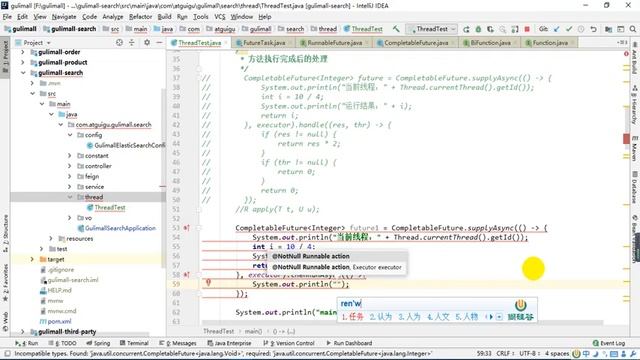The height and width of the screenshot is (360, 640).
Task: Open the VCS menu
Action: [x=220, y=17]
